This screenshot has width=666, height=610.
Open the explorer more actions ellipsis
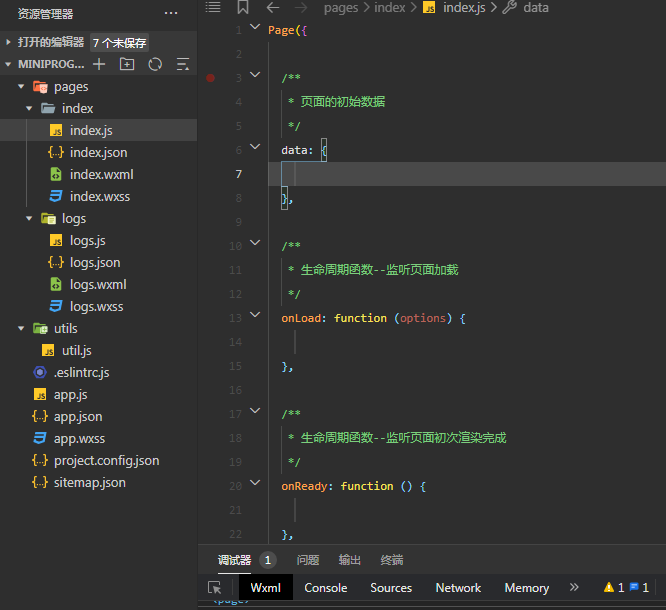pos(171,13)
